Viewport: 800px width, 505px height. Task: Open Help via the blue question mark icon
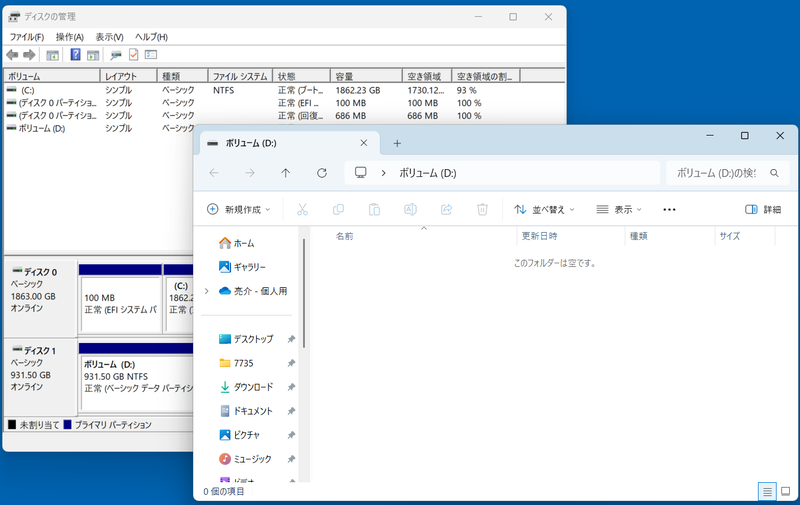[x=75, y=54]
